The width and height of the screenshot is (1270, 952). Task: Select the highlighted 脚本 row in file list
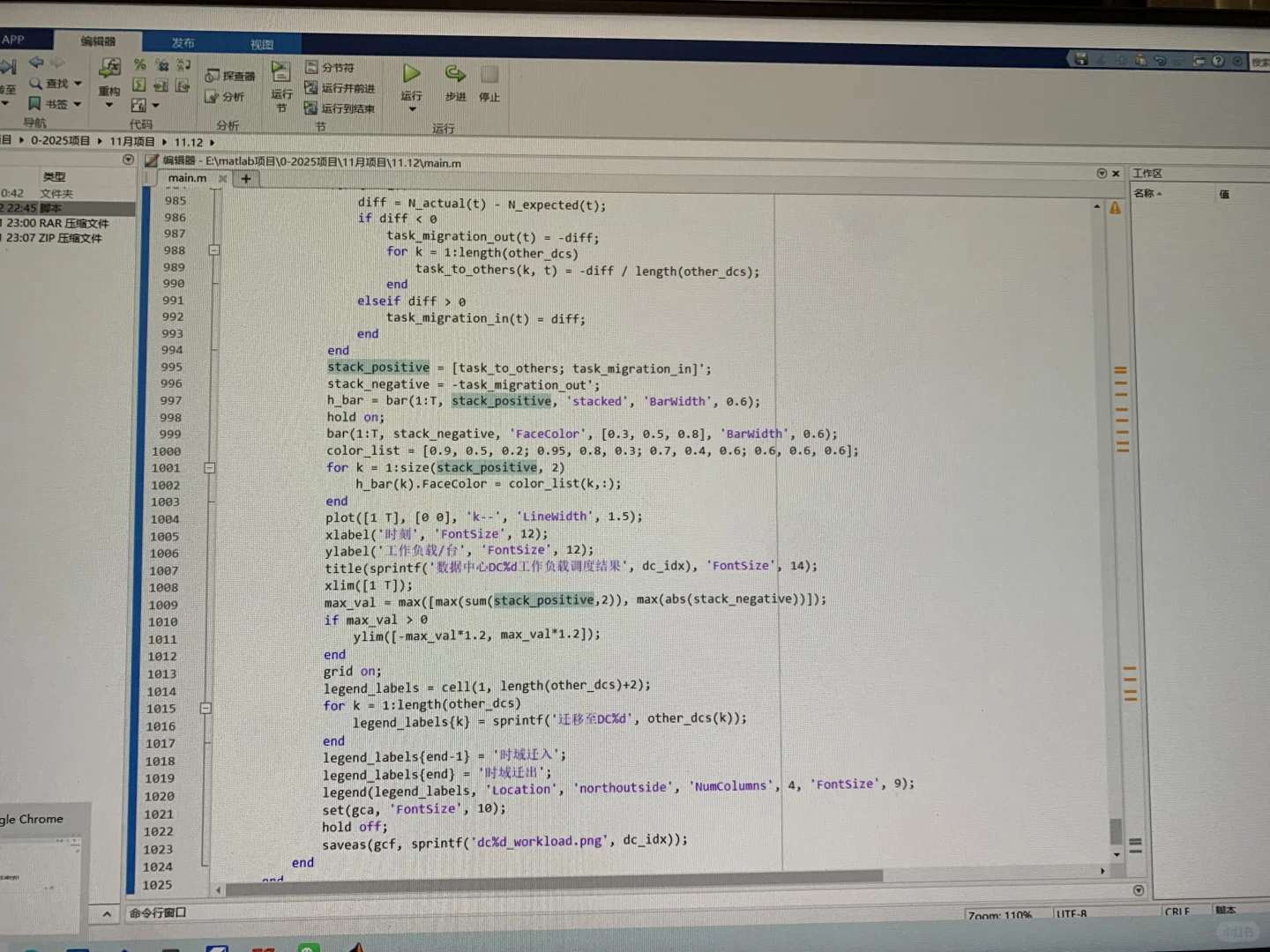tap(68, 208)
